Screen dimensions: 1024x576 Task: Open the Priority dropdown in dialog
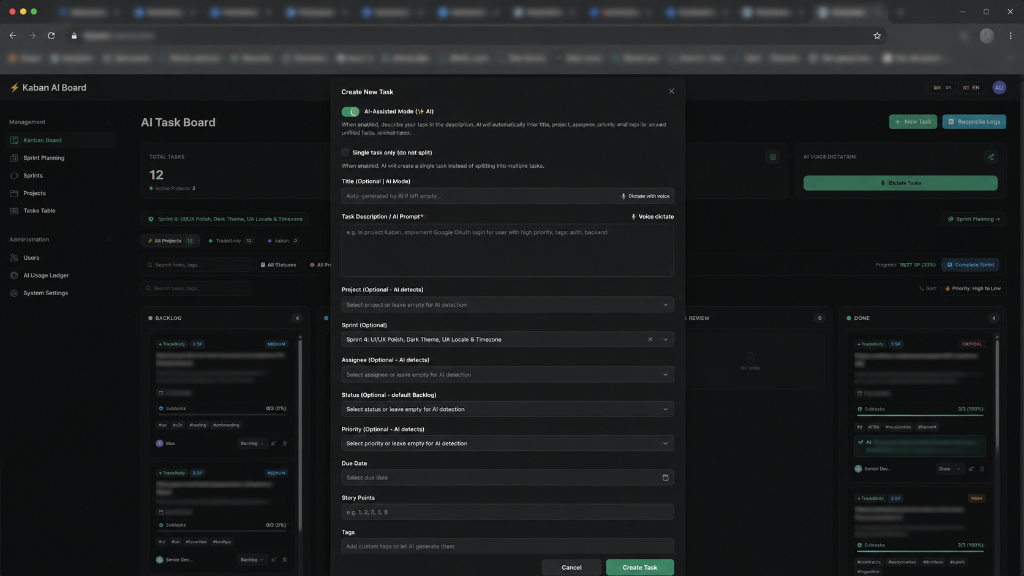tap(507, 443)
